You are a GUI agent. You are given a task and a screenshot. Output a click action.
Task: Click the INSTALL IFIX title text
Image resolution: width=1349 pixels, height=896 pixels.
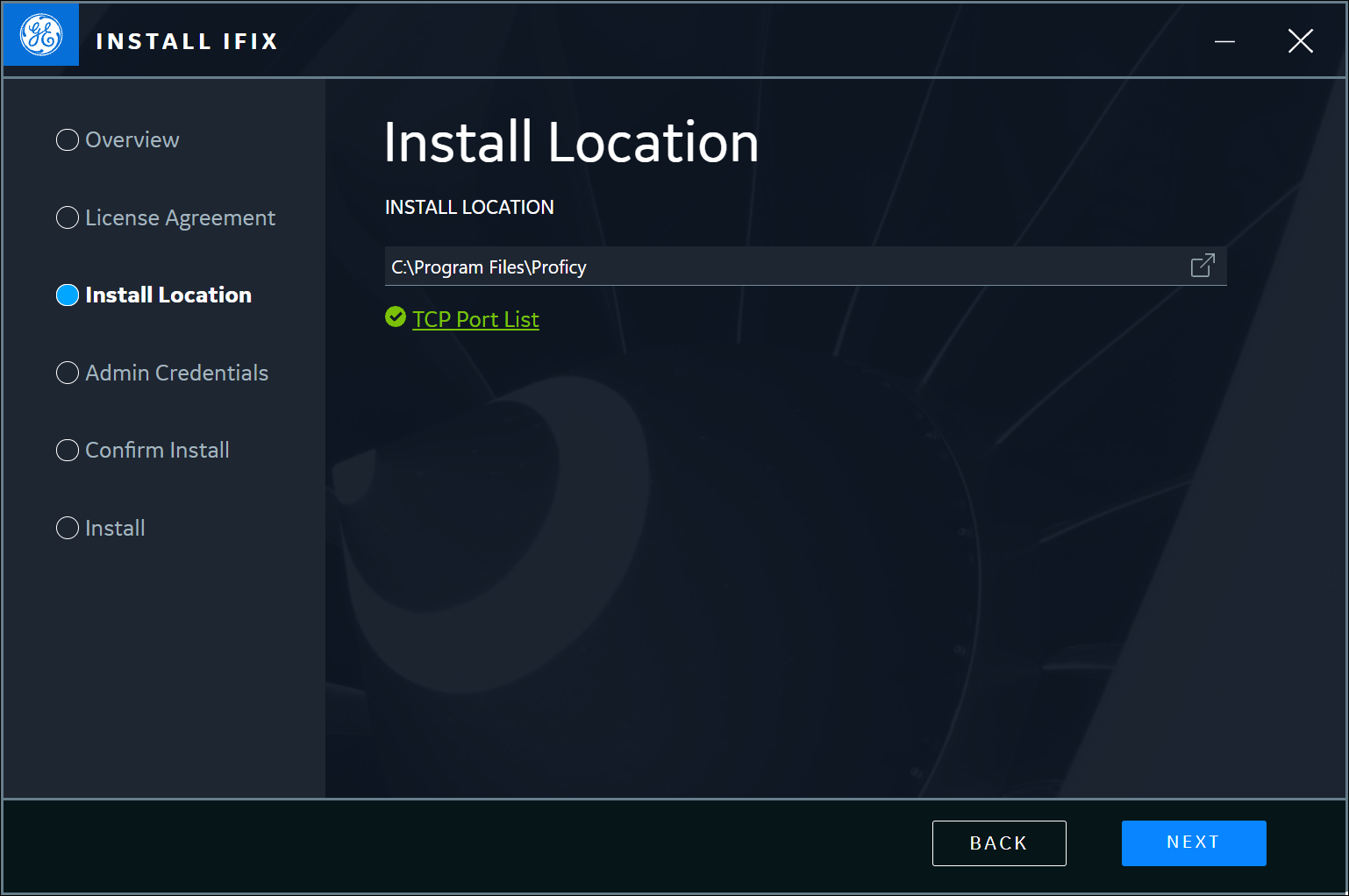187,41
